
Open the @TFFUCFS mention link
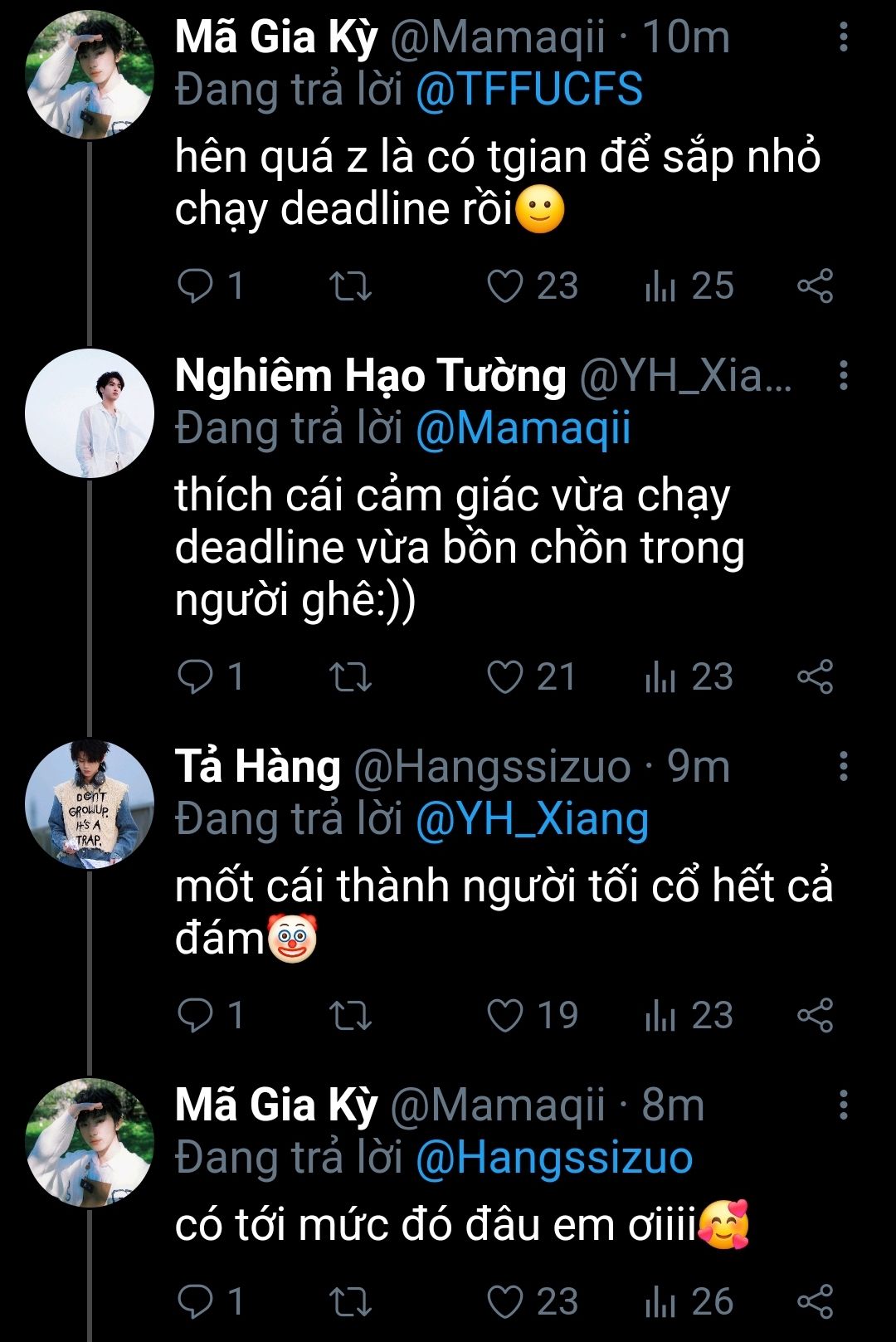528,90
